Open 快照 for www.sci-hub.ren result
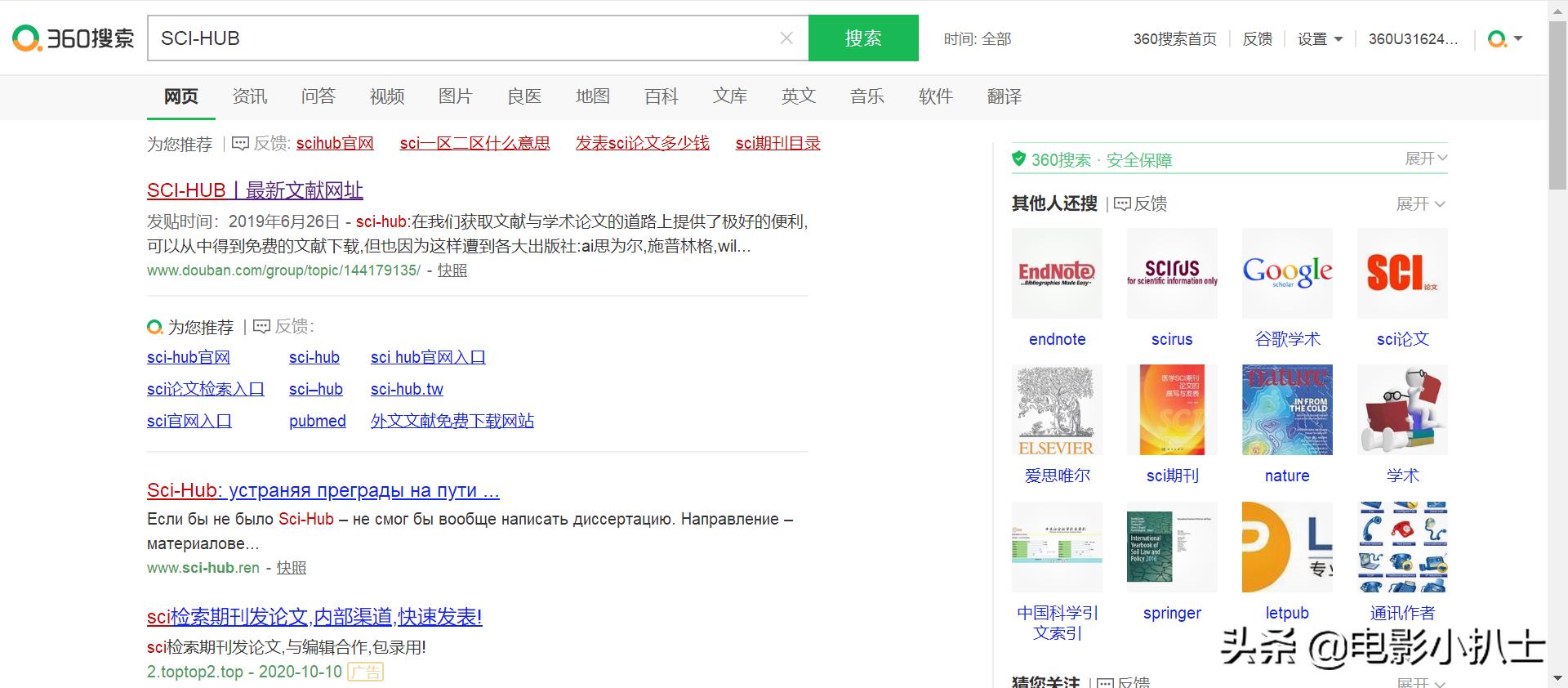 [292, 568]
